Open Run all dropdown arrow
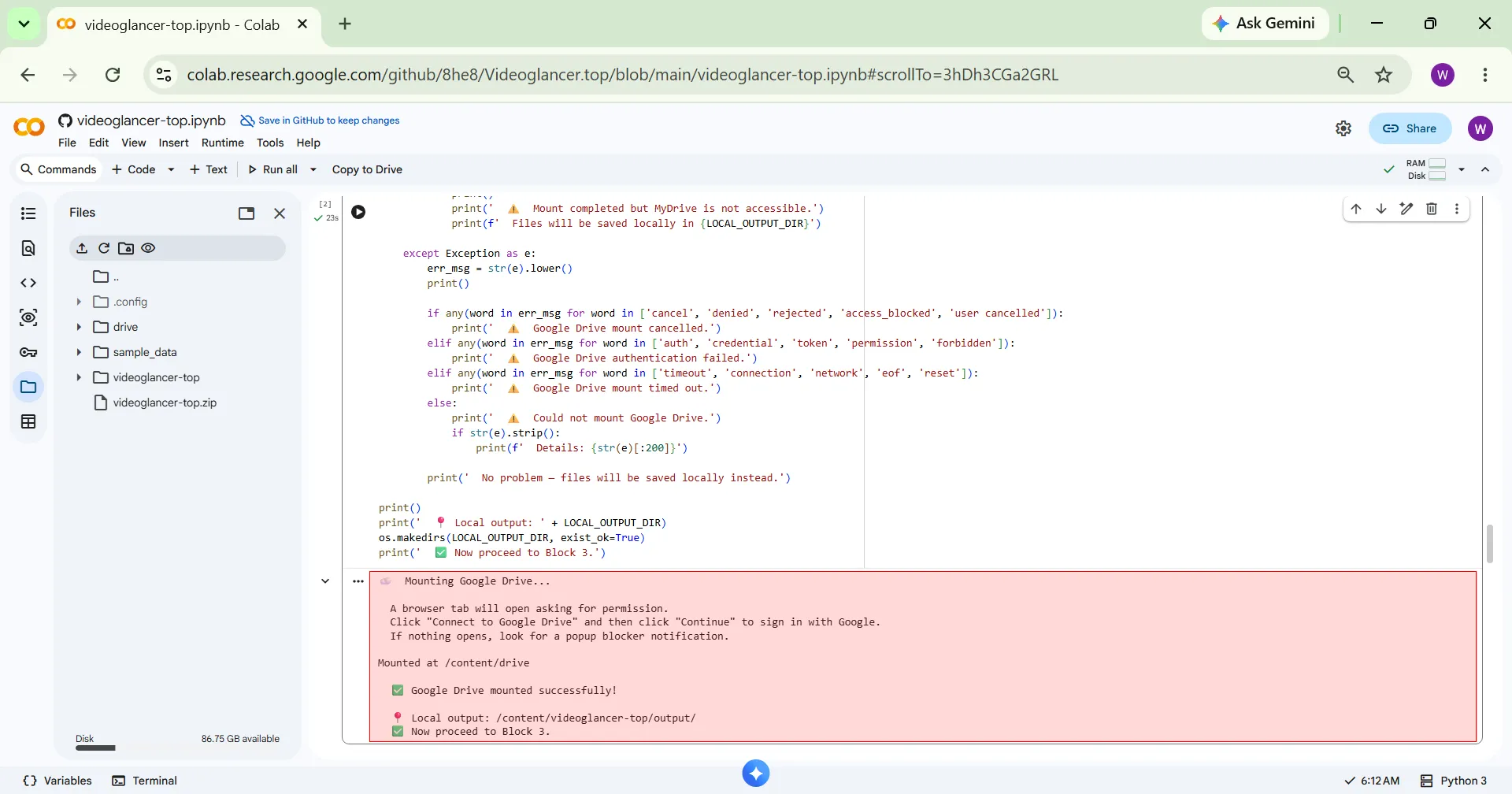 [x=313, y=169]
